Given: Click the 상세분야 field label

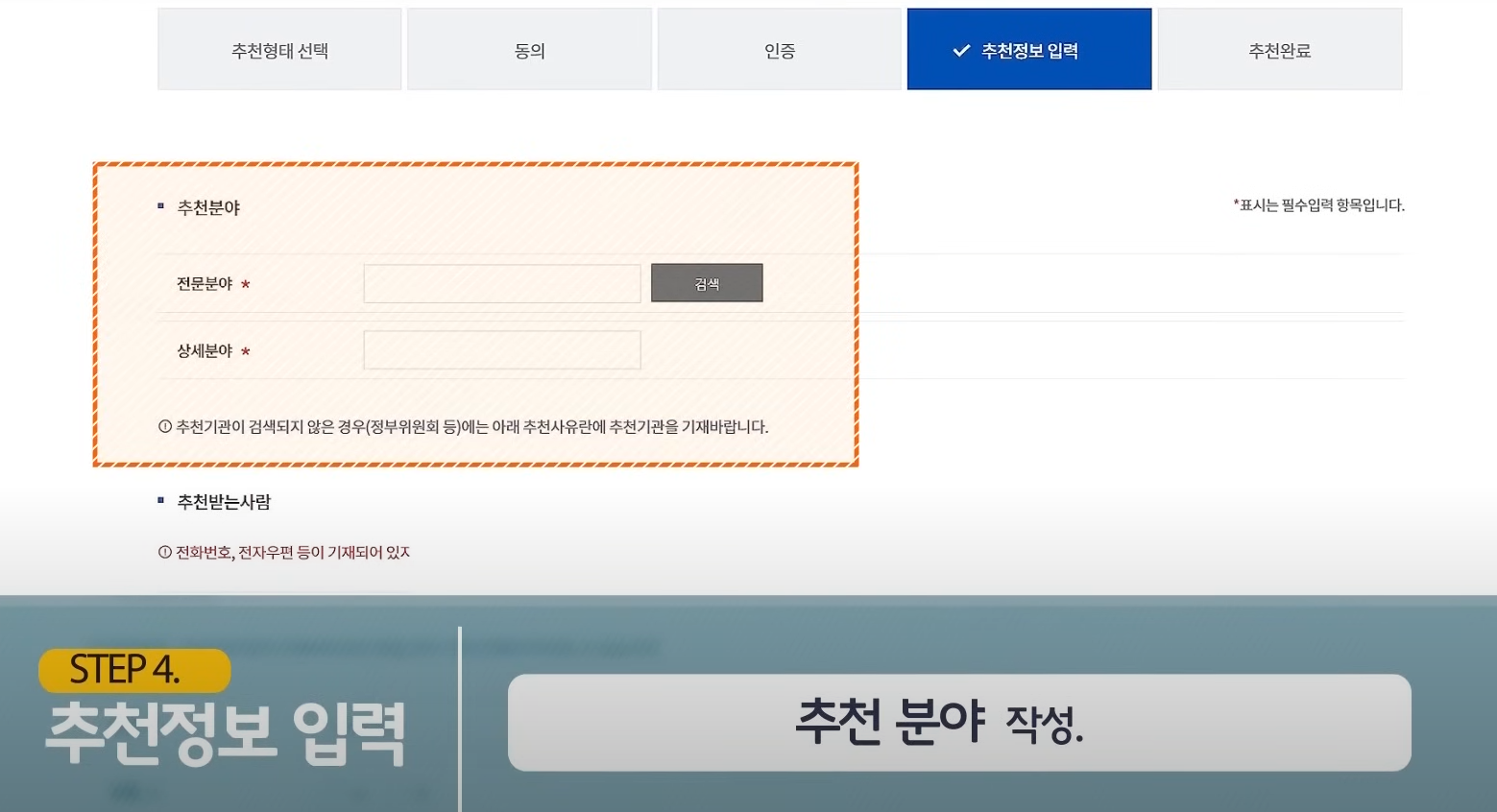Looking at the screenshot, I should 205,351.
